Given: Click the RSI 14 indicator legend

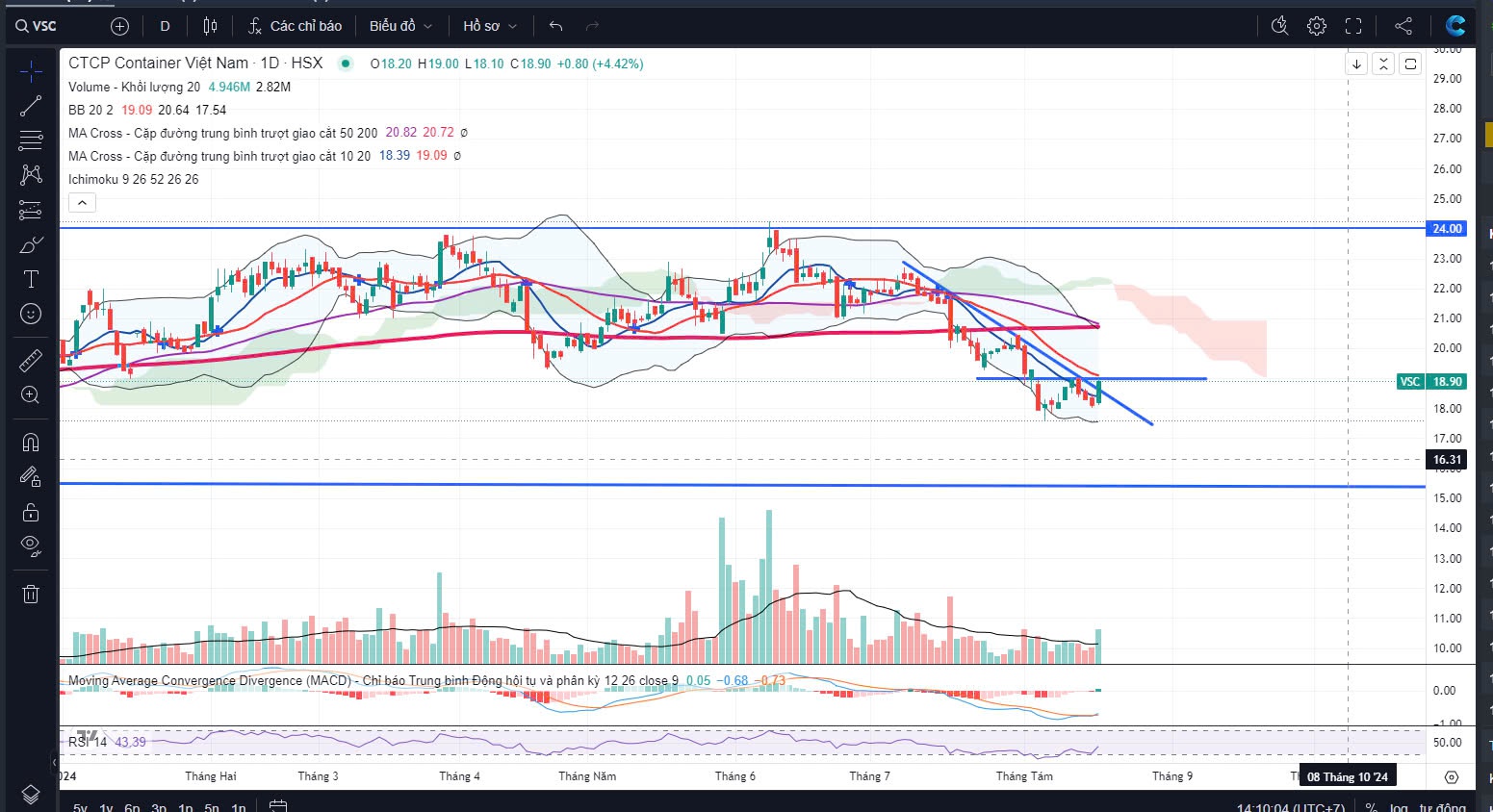Looking at the screenshot, I should pos(88,742).
